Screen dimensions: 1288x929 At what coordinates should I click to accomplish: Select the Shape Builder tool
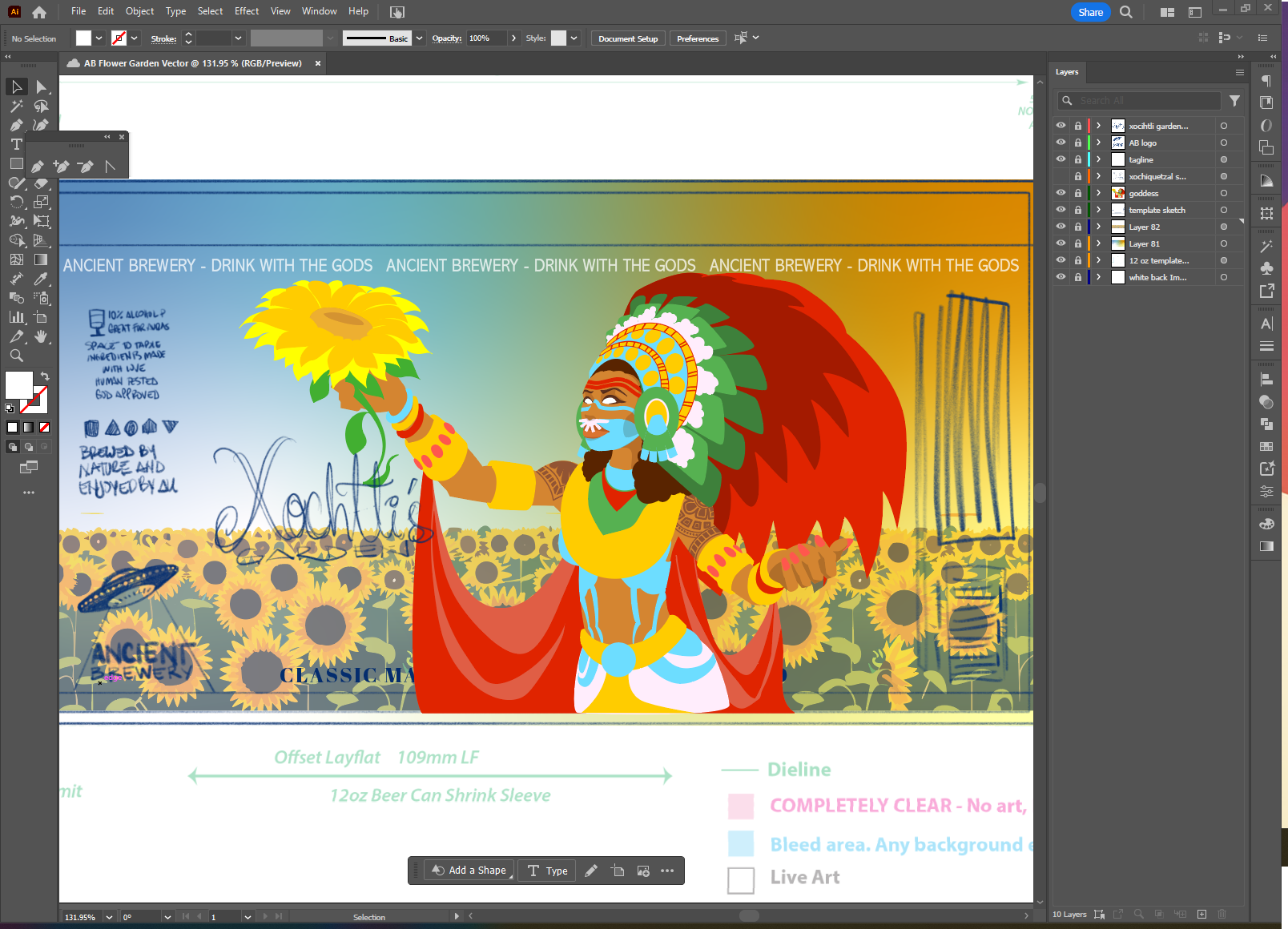click(16, 240)
